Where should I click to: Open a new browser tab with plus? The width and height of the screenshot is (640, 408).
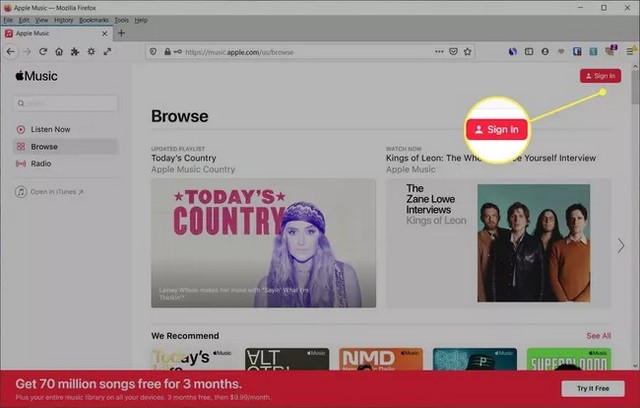pyautogui.click(x=121, y=33)
